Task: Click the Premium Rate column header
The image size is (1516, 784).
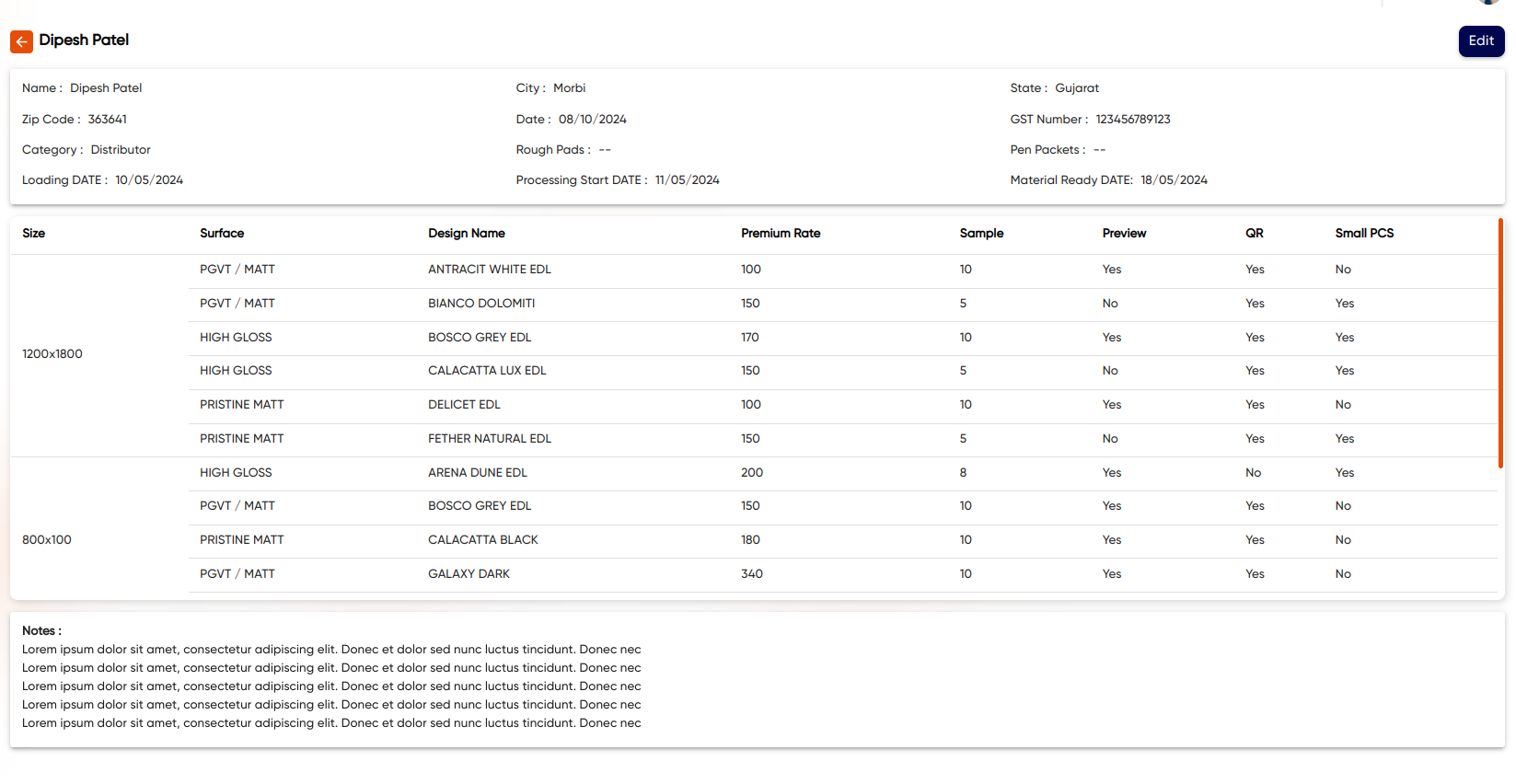Action: coord(780,234)
